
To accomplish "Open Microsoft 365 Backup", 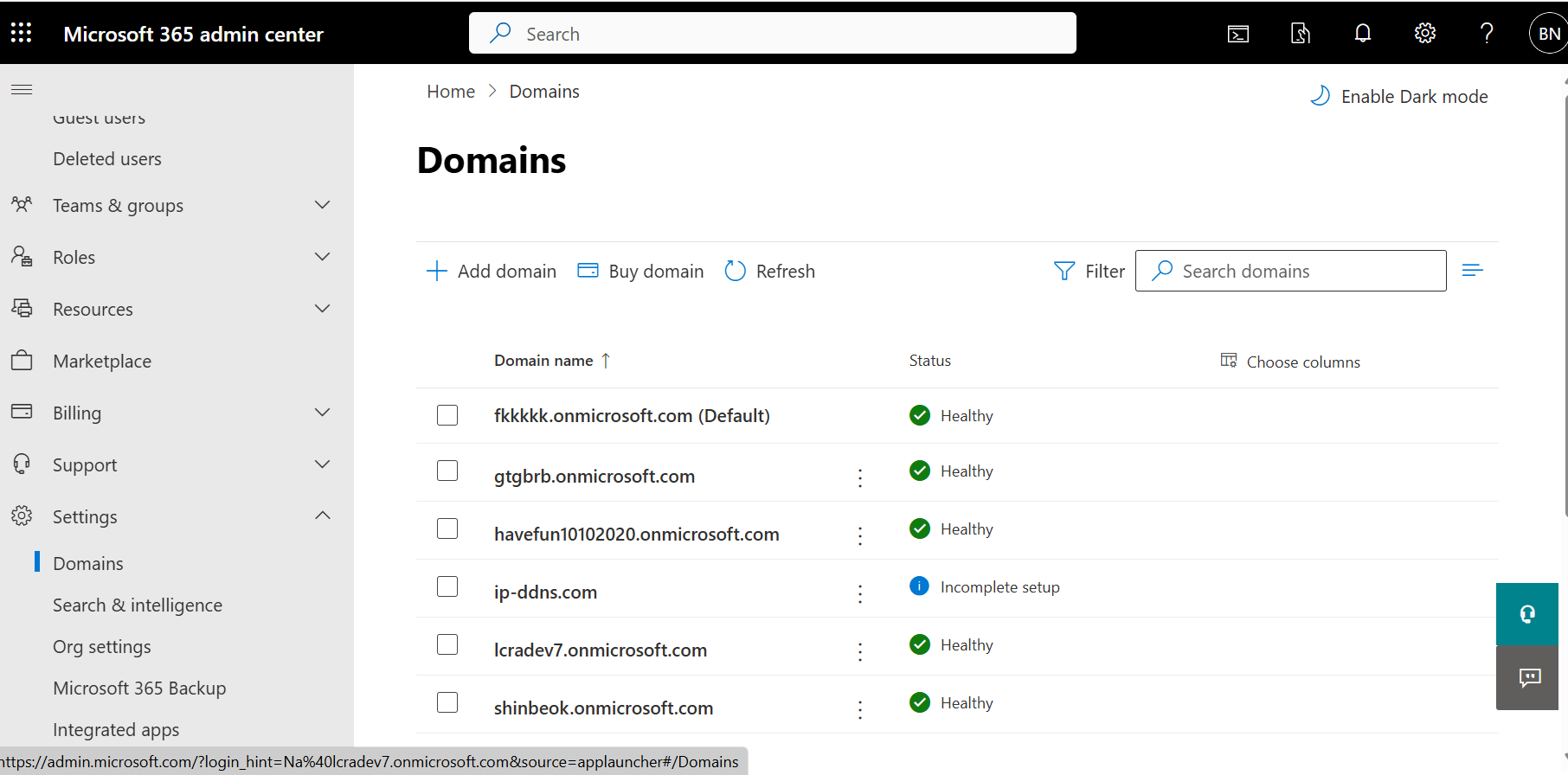I will pyautogui.click(x=139, y=689).
